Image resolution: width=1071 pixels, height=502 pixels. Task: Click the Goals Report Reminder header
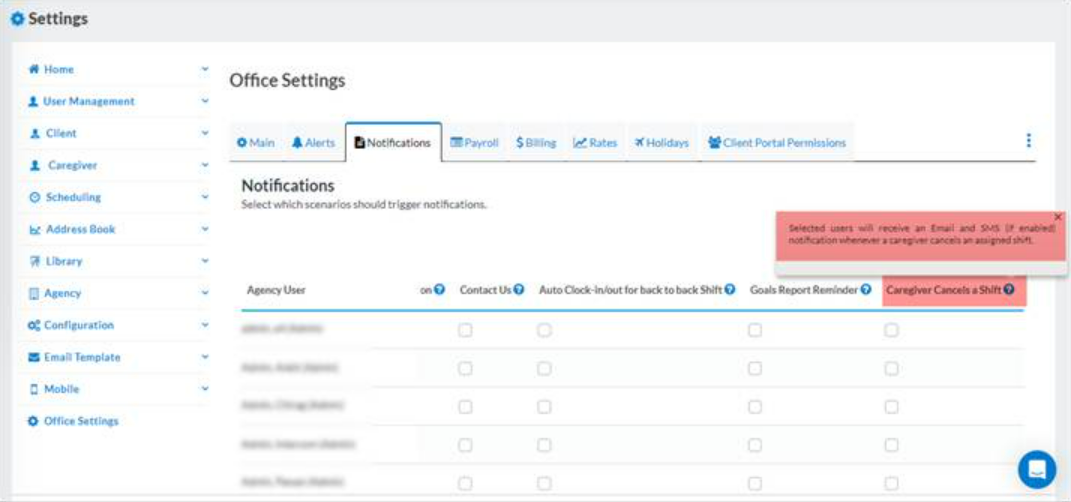tap(804, 290)
